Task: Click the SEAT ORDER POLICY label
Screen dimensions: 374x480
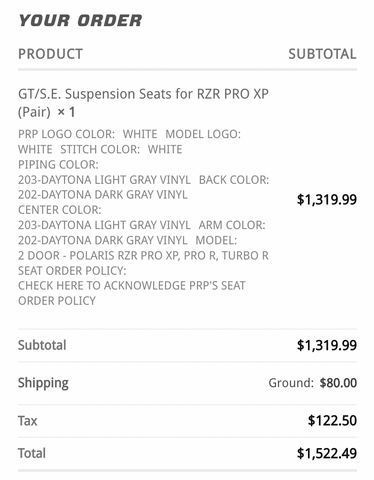Action: coord(72,271)
